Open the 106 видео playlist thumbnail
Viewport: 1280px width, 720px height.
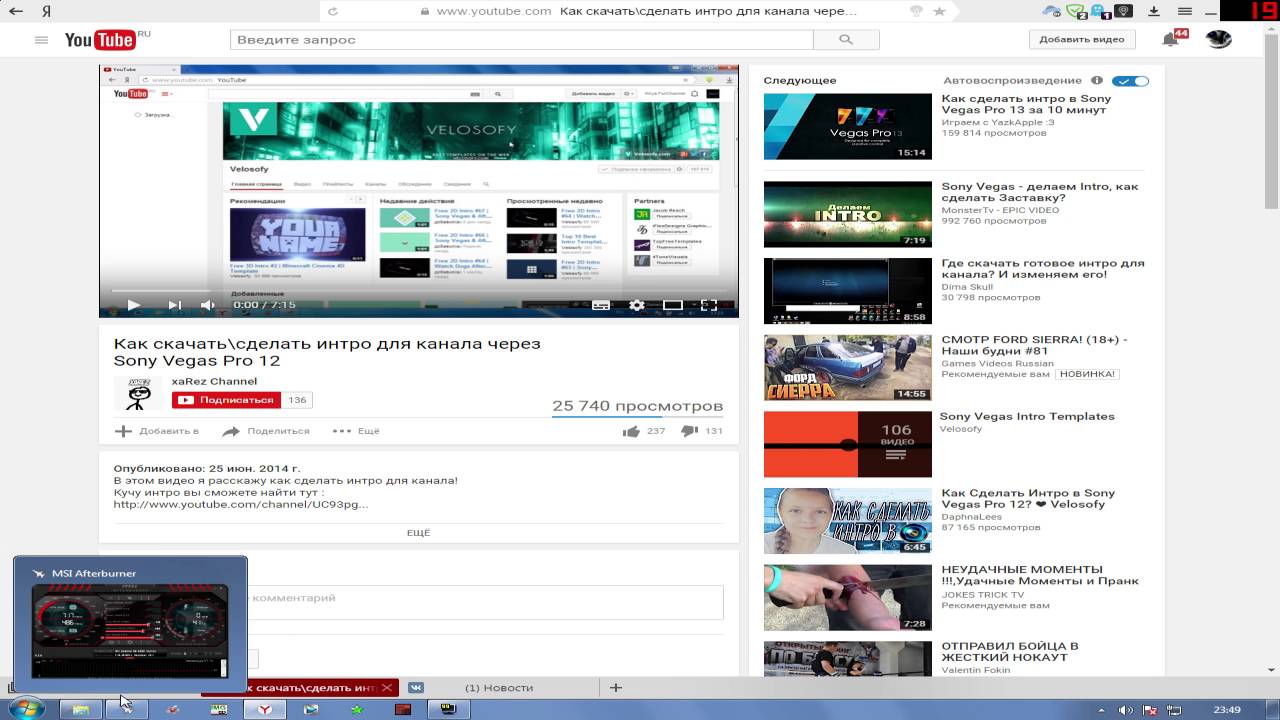click(847, 444)
